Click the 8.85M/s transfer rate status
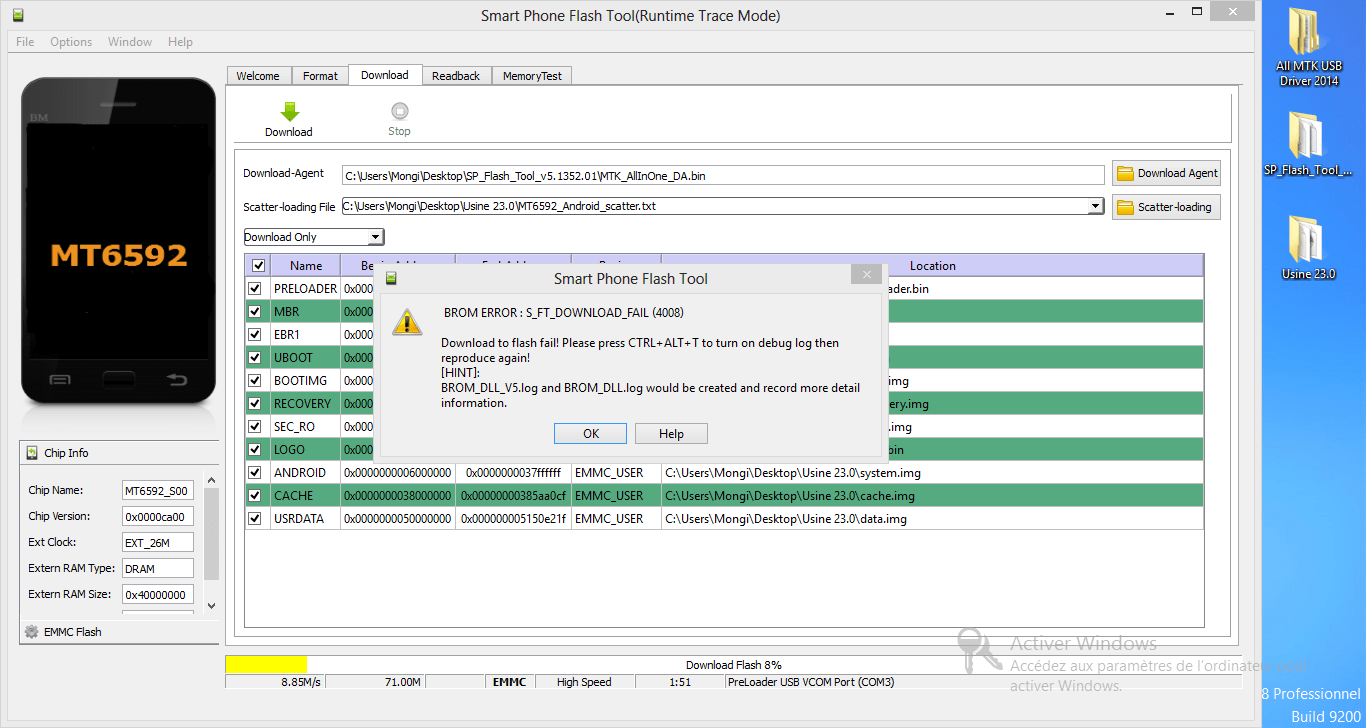The height and width of the screenshot is (728, 1366). pyautogui.click(x=276, y=682)
